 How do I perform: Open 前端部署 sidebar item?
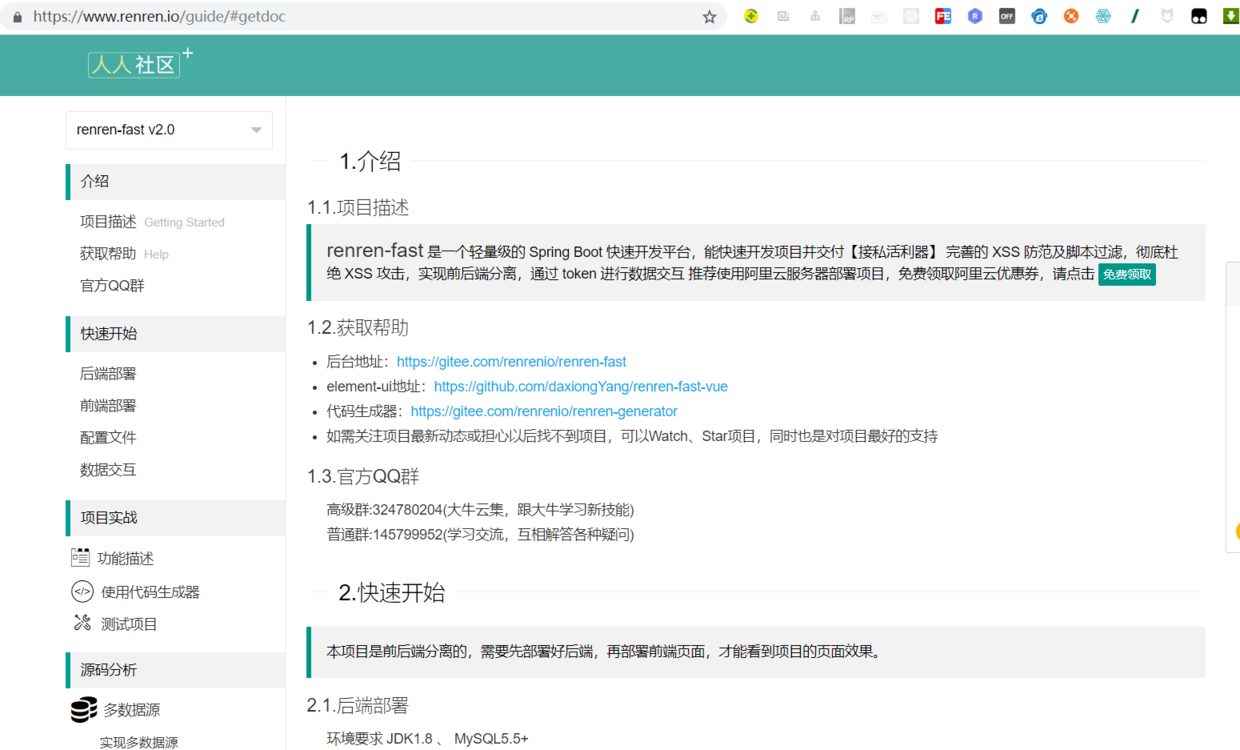click(x=108, y=406)
